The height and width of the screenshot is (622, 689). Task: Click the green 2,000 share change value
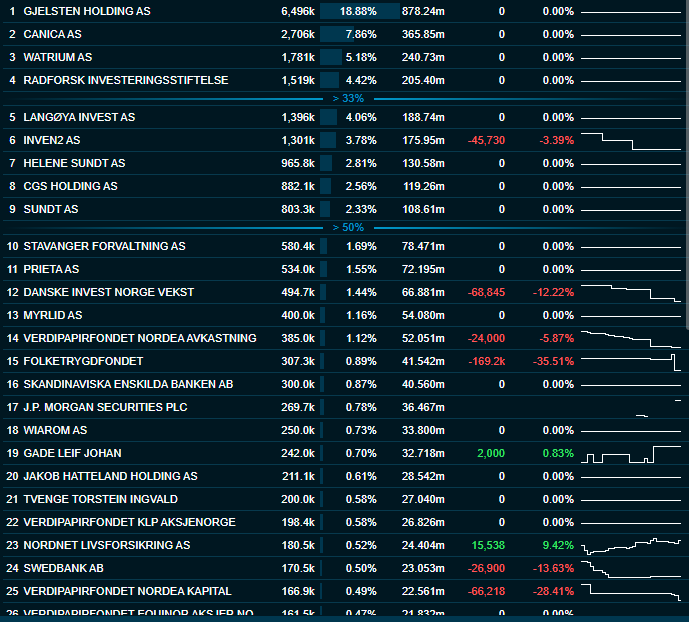click(x=491, y=453)
